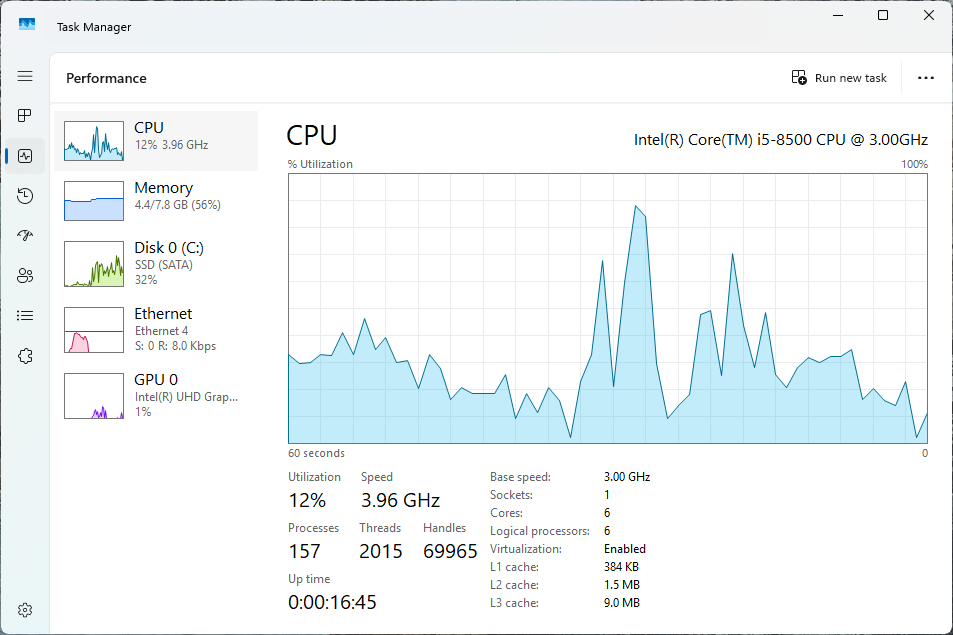Switch to the Users page icon

pyautogui.click(x=25, y=276)
